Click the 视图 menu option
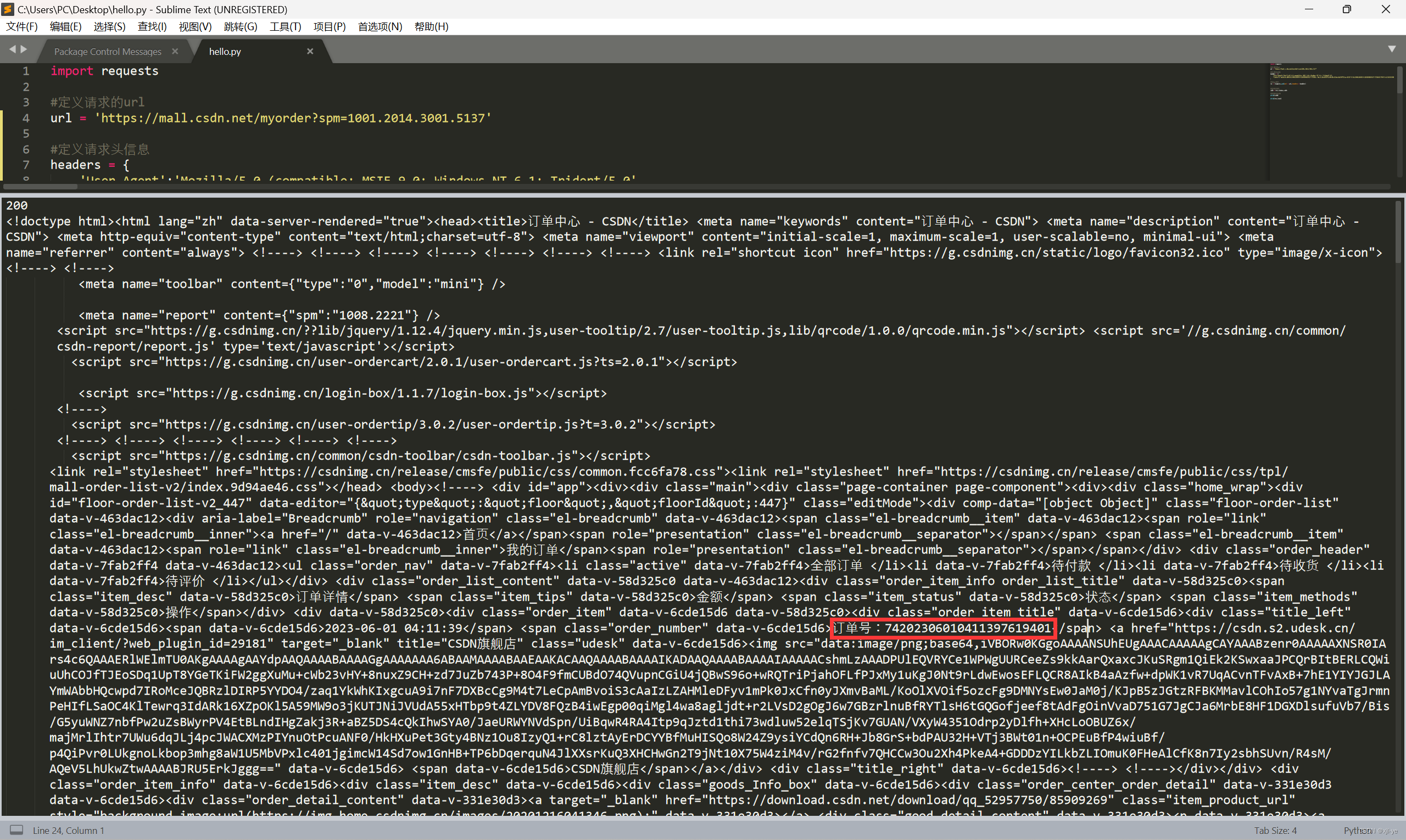 pos(194,28)
